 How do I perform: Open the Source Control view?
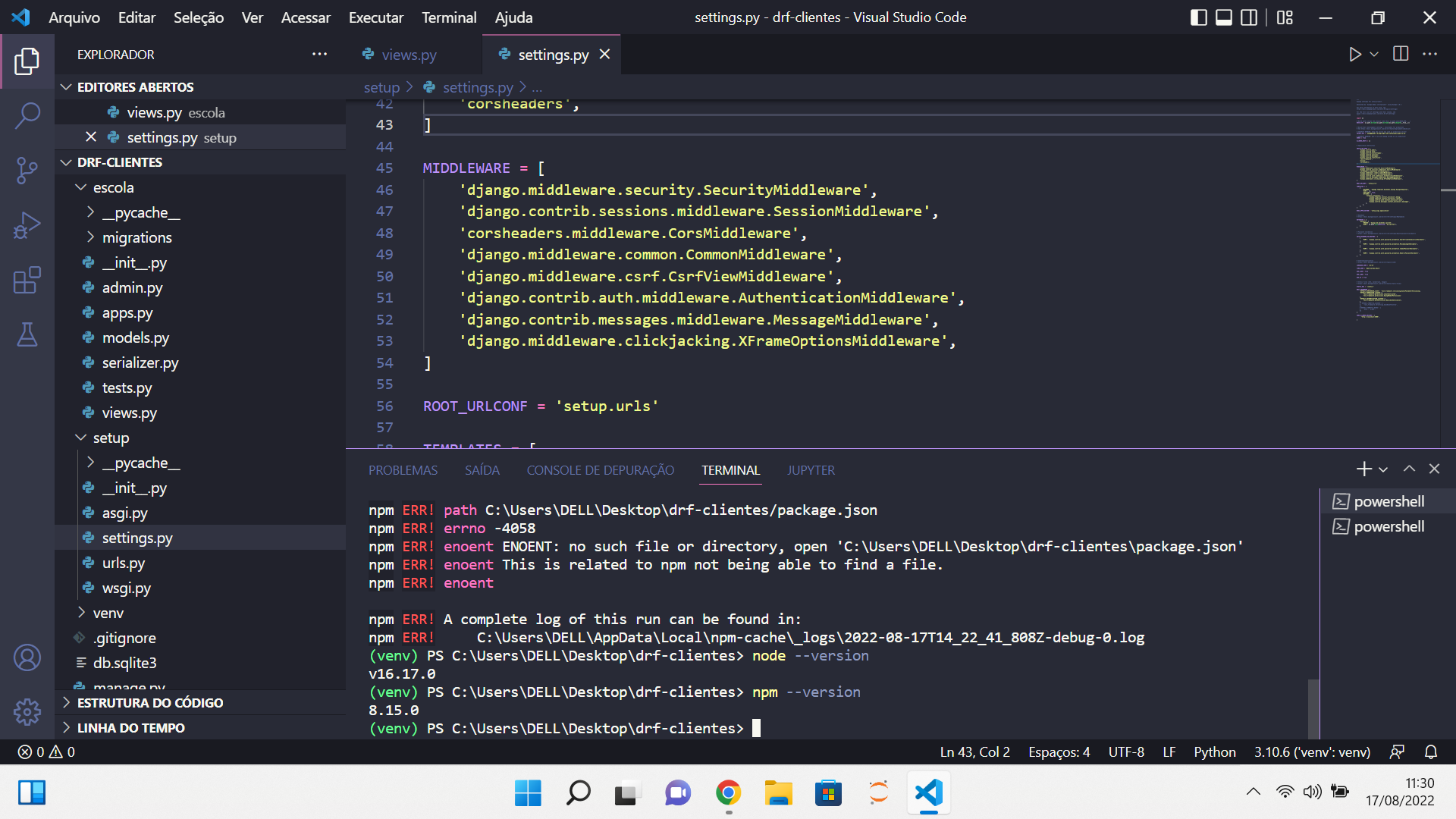[27, 171]
